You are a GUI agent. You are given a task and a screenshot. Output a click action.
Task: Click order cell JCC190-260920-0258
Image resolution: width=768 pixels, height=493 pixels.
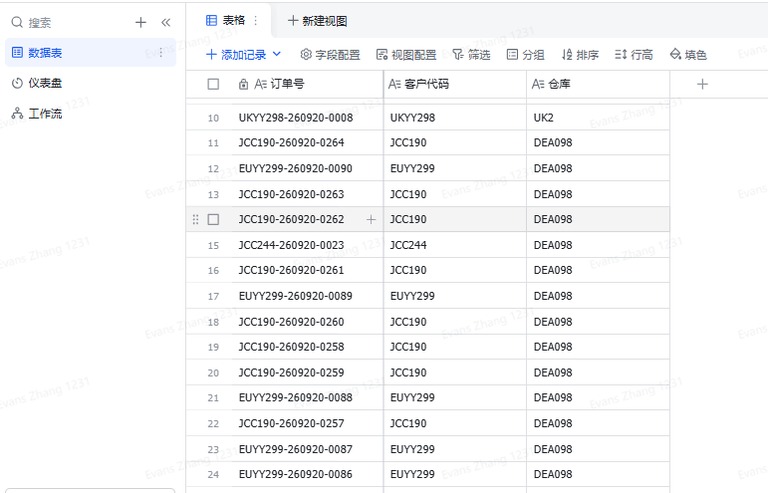tap(308, 347)
